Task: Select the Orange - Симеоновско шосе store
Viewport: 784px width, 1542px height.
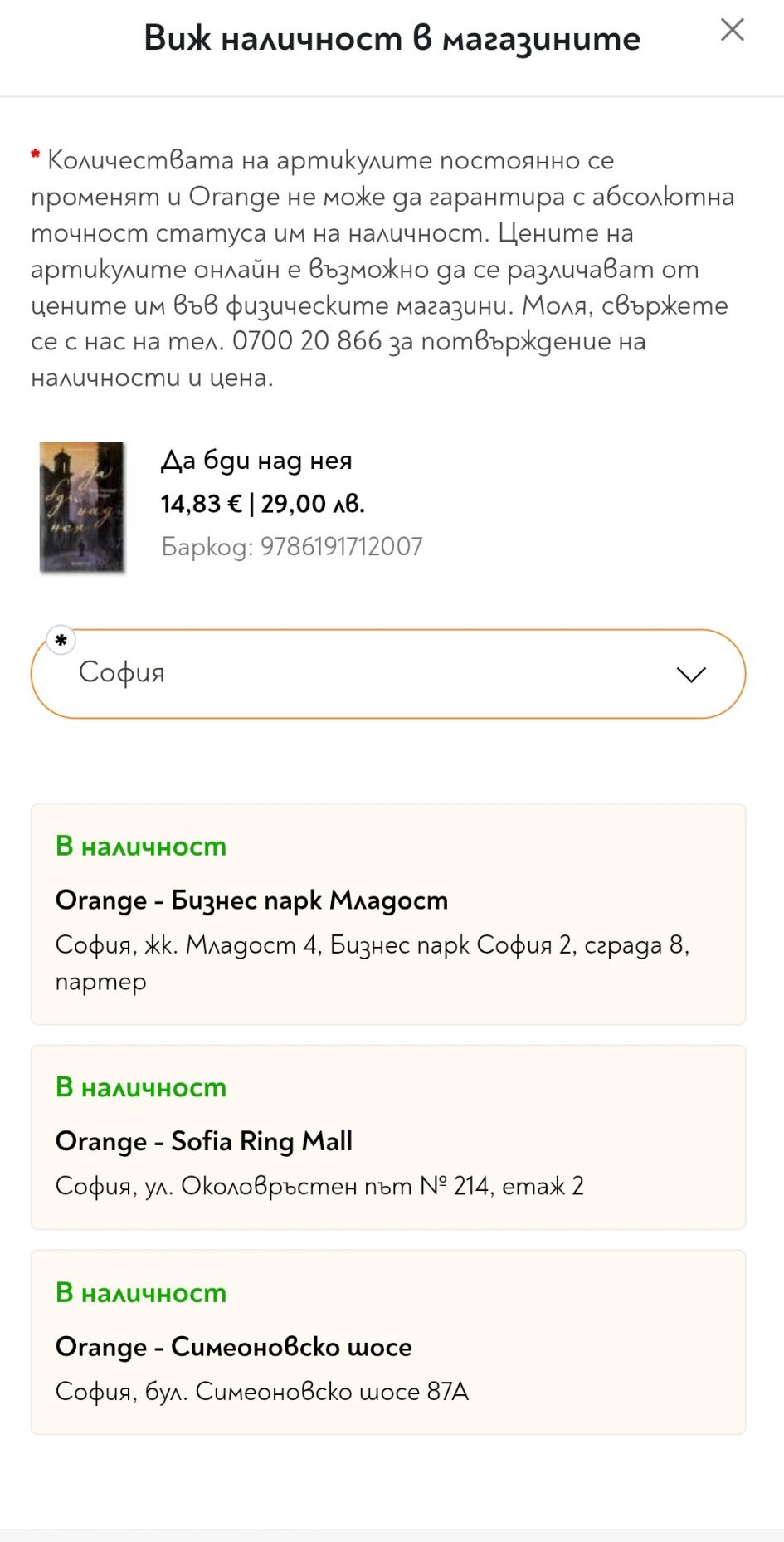Action: [234, 1347]
